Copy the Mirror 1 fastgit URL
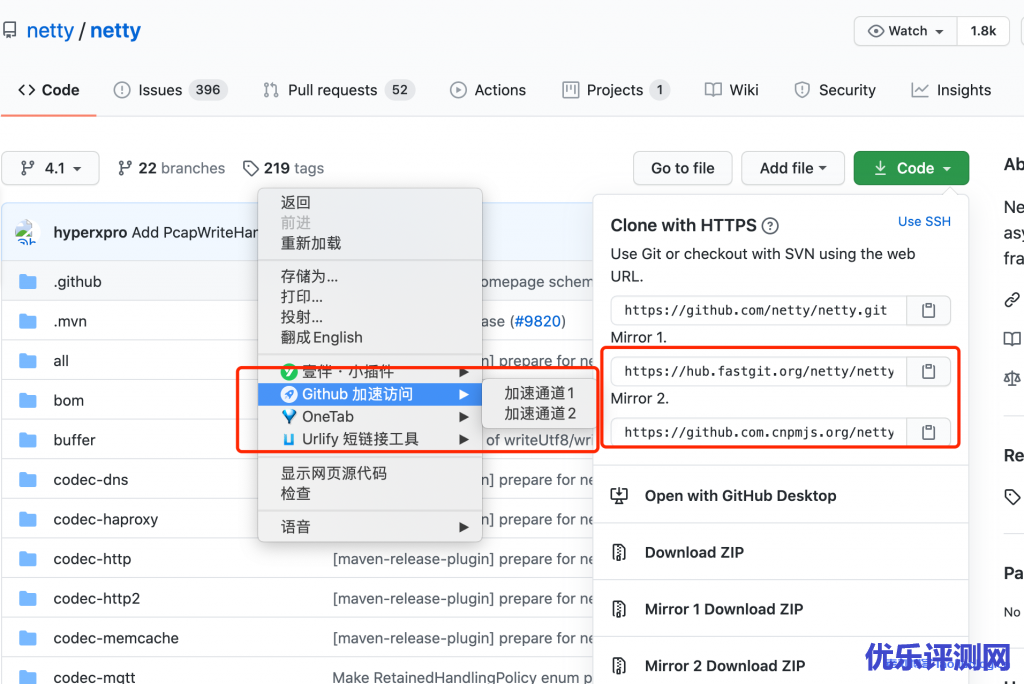 [x=928, y=372]
